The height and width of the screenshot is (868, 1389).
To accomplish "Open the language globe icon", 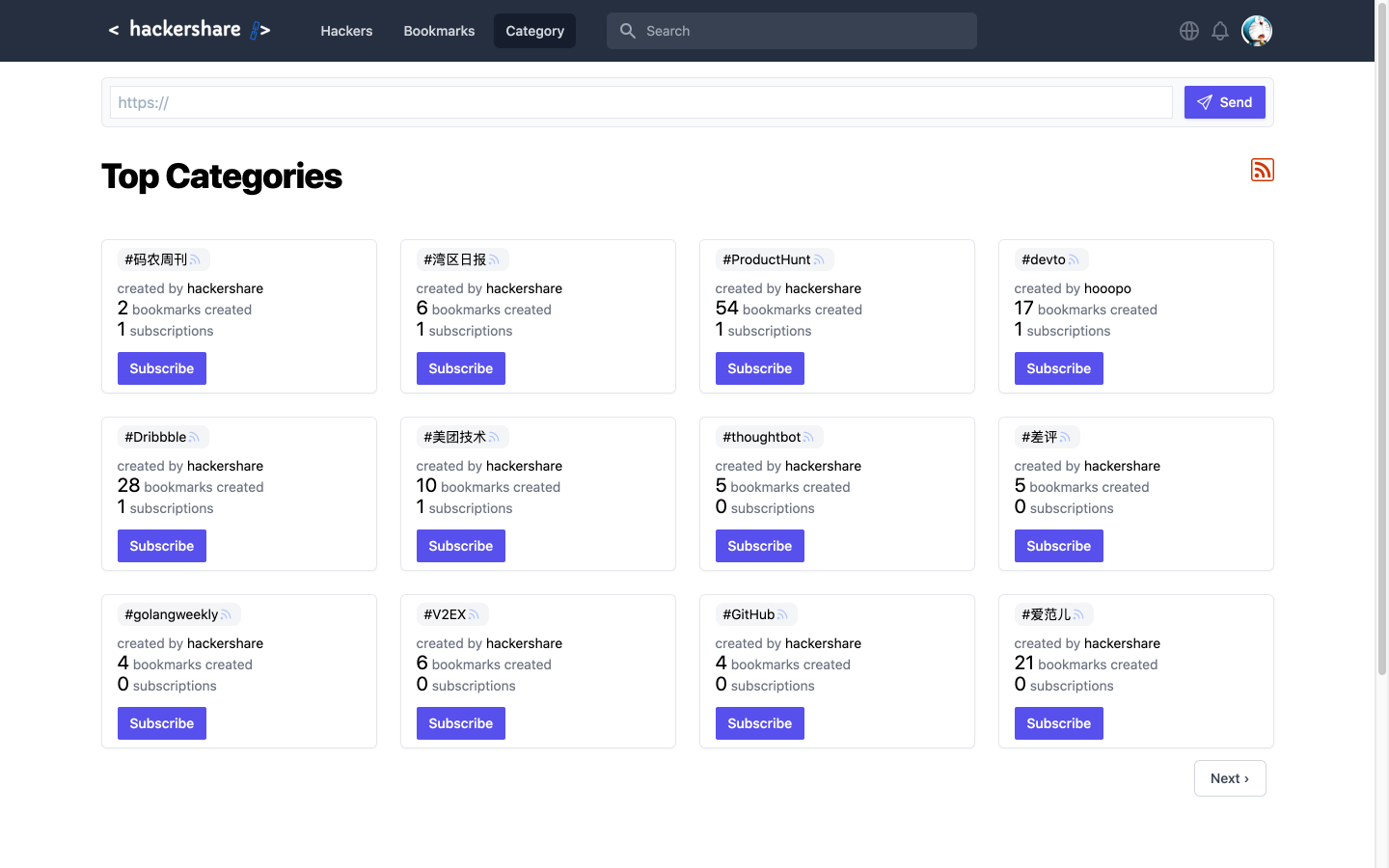I will click(x=1189, y=30).
